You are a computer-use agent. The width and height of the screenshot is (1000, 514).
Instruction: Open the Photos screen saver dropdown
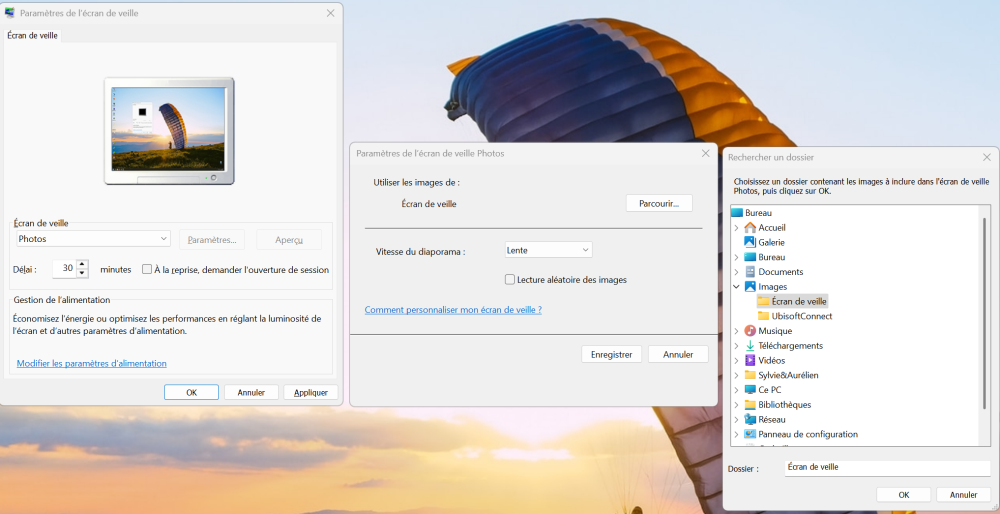(94, 239)
